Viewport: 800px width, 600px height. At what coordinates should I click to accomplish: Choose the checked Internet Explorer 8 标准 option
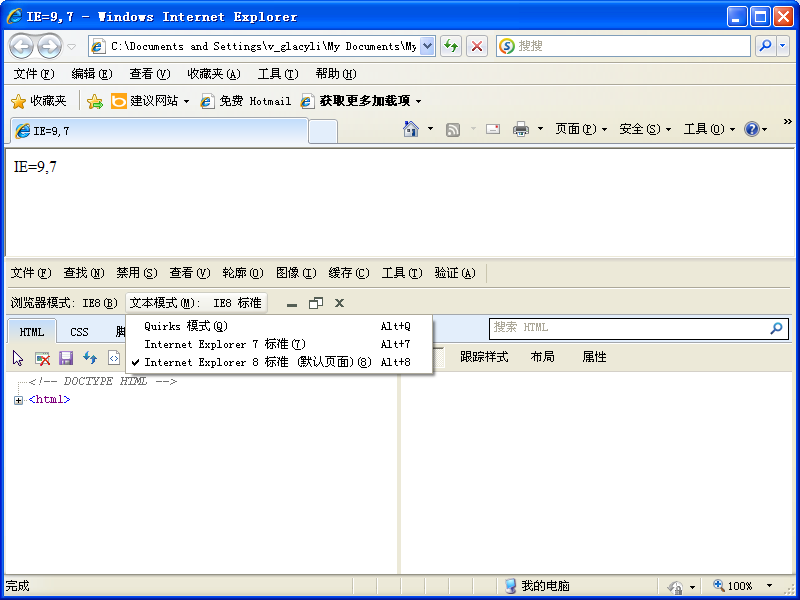[x=257, y=362]
